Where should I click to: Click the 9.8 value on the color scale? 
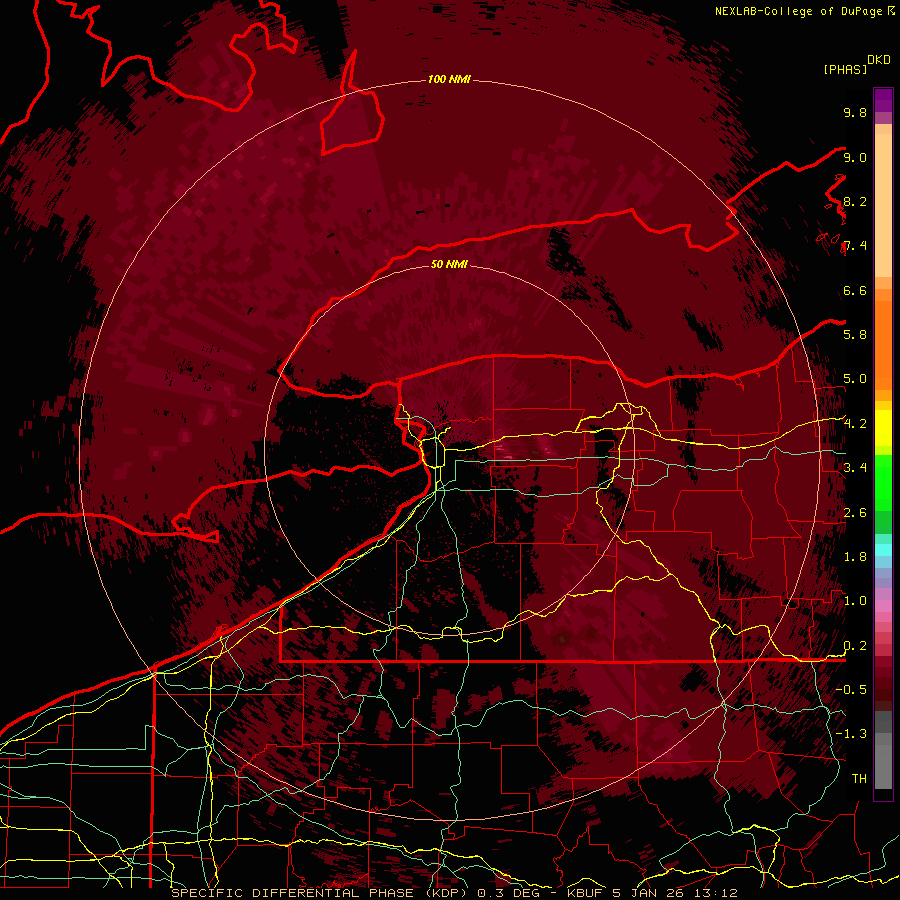pyautogui.click(x=855, y=112)
